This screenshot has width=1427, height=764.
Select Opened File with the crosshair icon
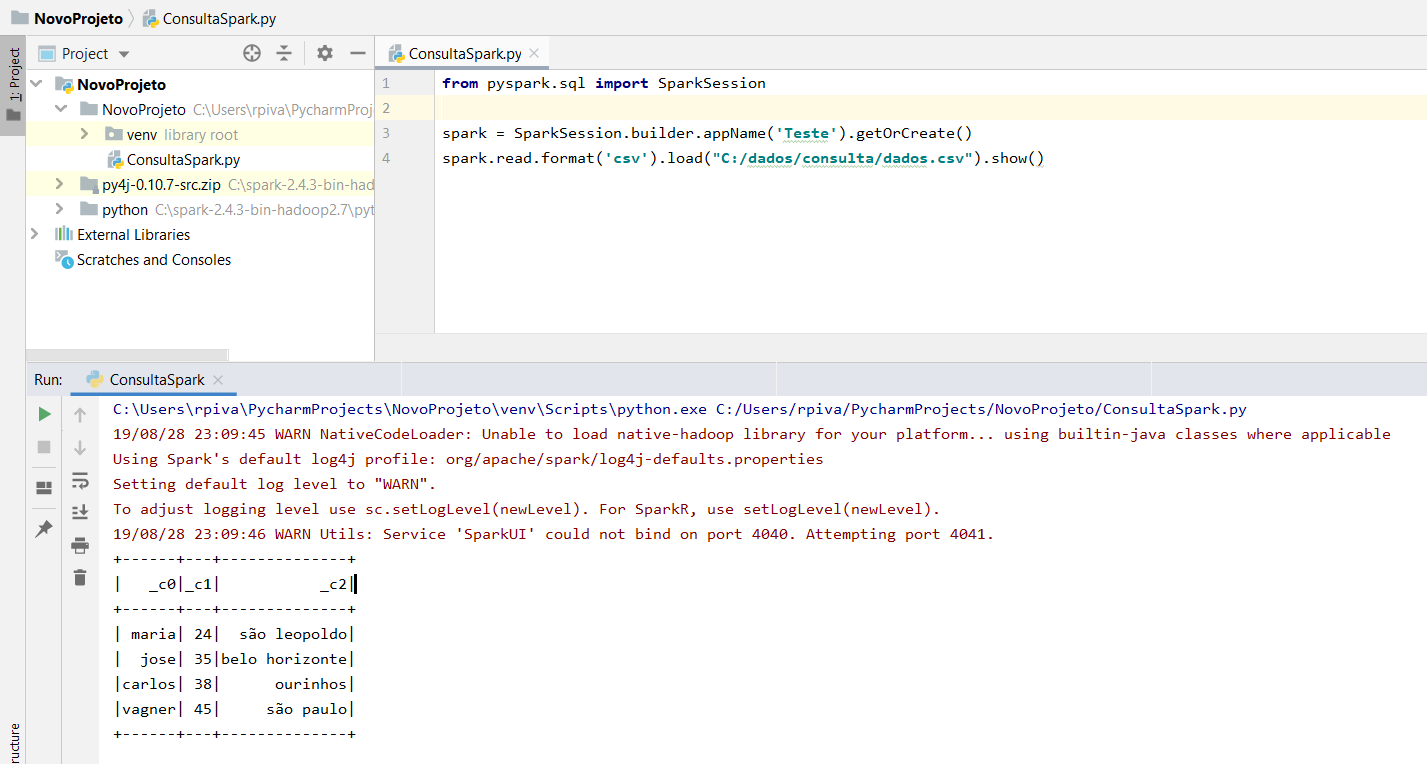(250, 52)
